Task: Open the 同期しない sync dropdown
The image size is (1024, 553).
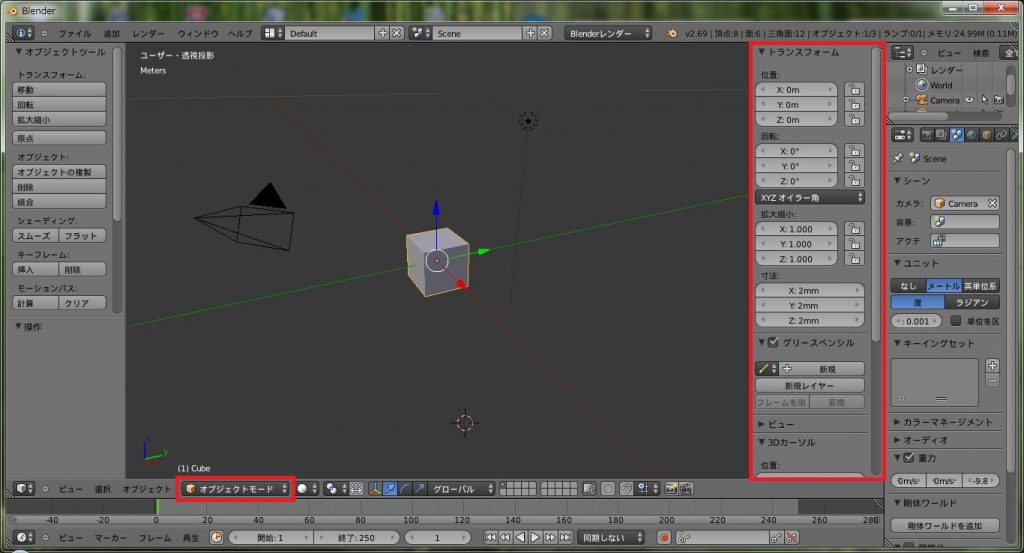Action: click(611, 537)
